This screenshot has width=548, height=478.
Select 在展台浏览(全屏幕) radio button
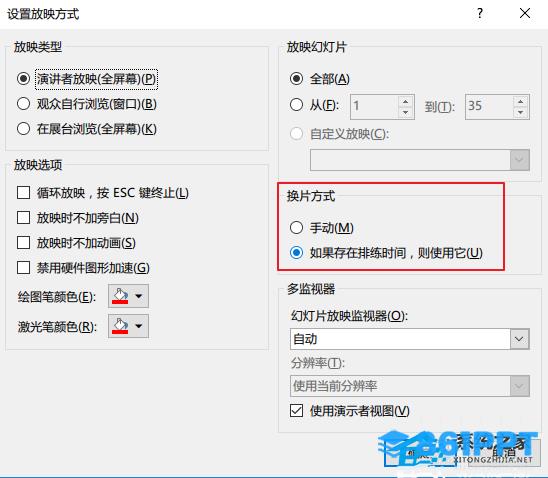click(x=23, y=129)
